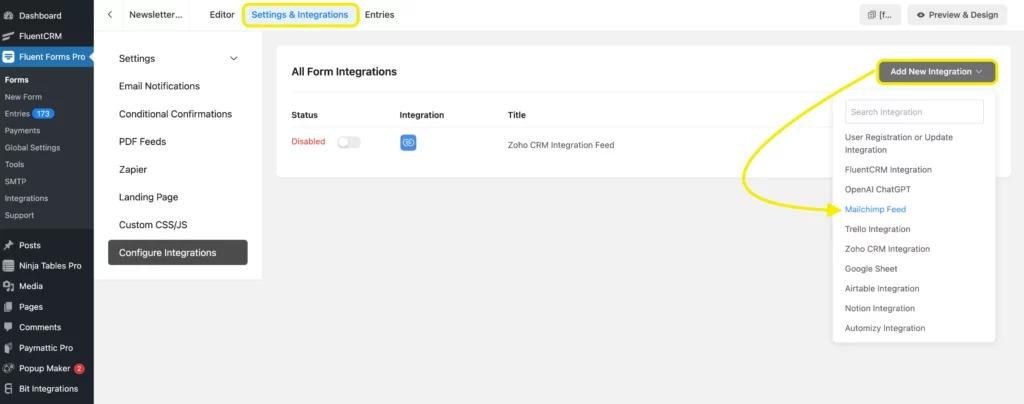This screenshot has height=404, width=1024.
Task: Click the Entries count badge 173
Action: click(43, 114)
